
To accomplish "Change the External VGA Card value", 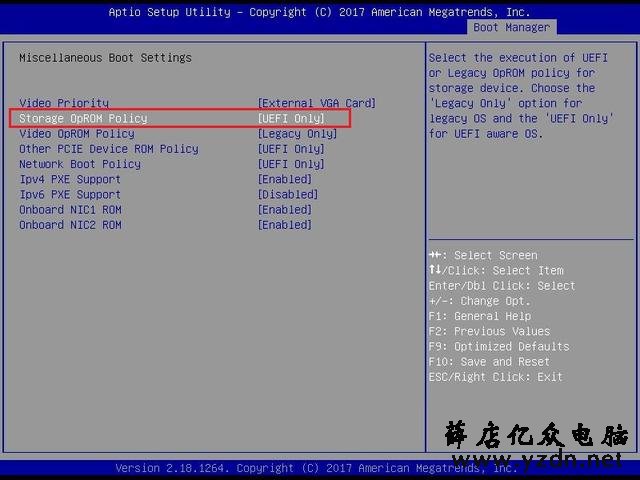I will [x=317, y=103].
